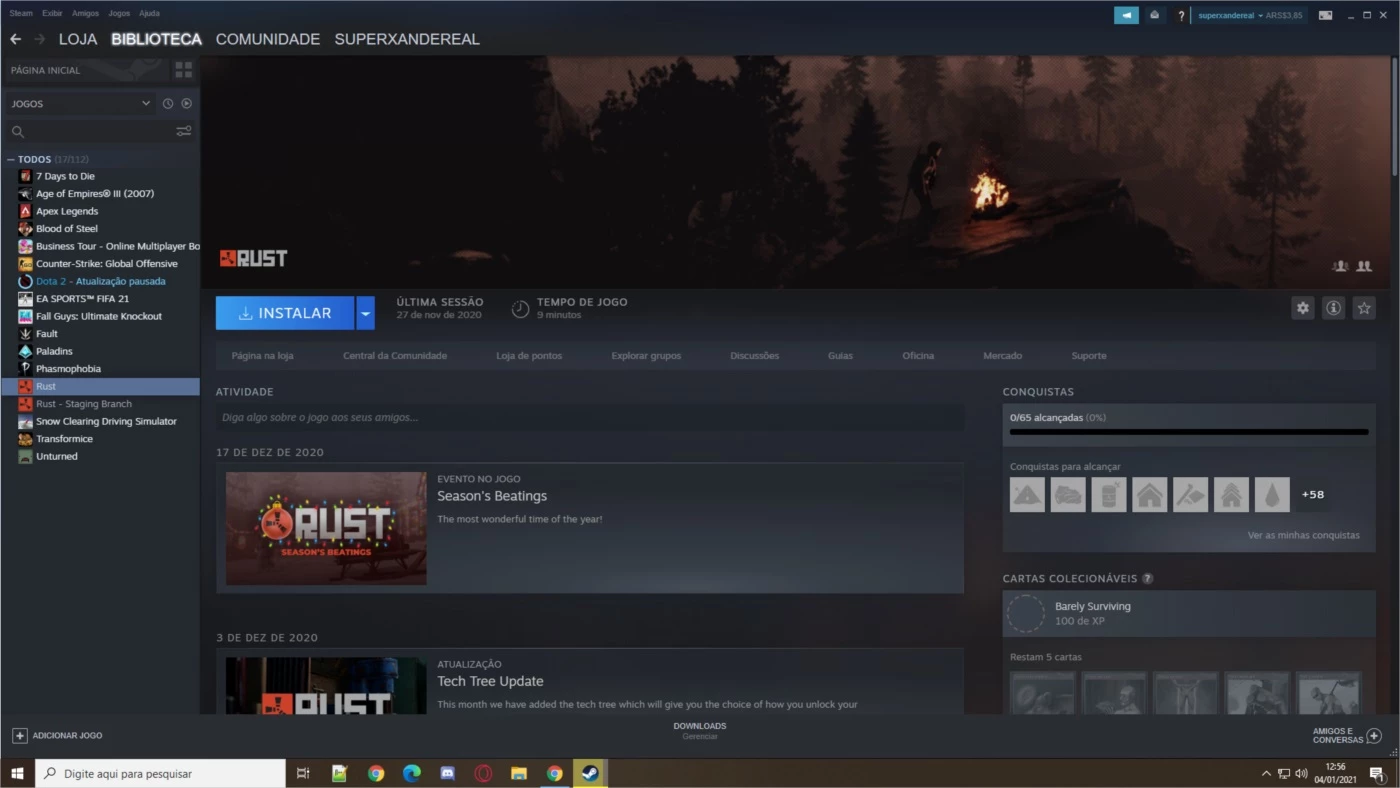
Task: Open trading cards help icon
Action: pyautogui.click(x=1147, y=579)
